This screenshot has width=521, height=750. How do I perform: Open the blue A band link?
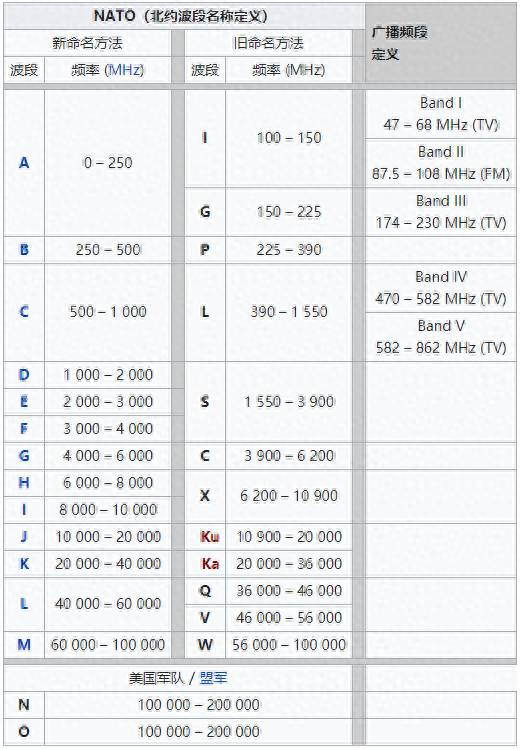(24, 163)
